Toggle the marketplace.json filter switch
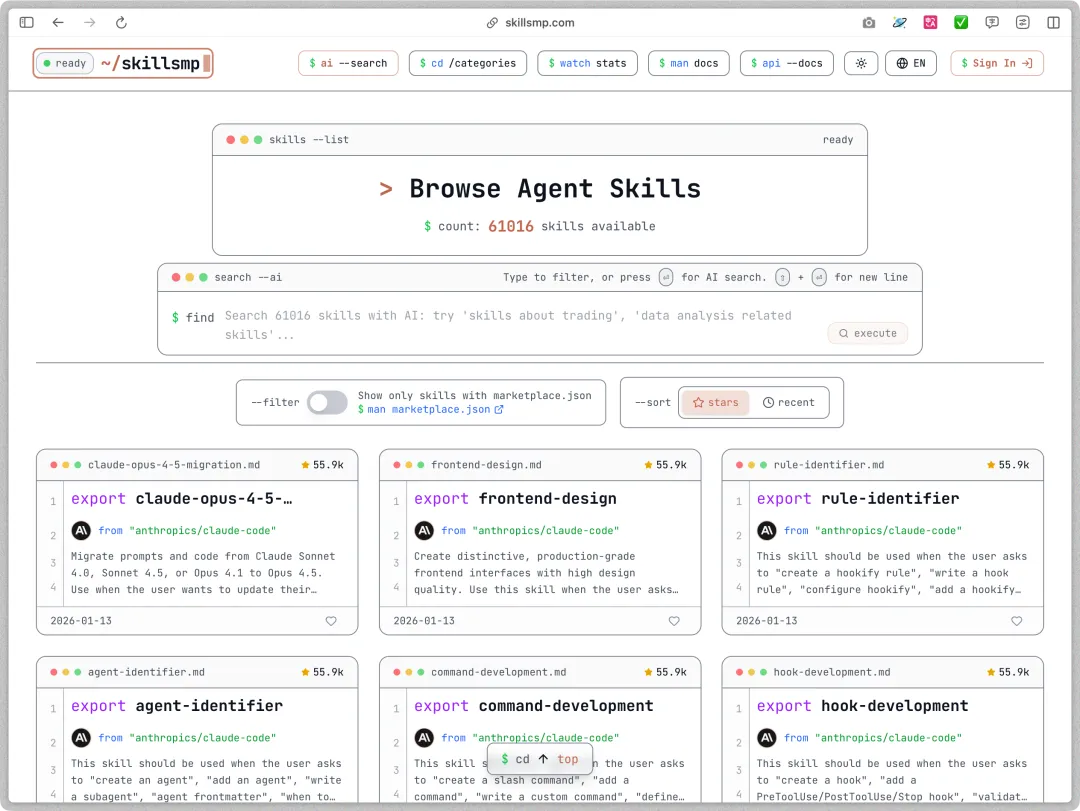 click(x=327, y=402)
